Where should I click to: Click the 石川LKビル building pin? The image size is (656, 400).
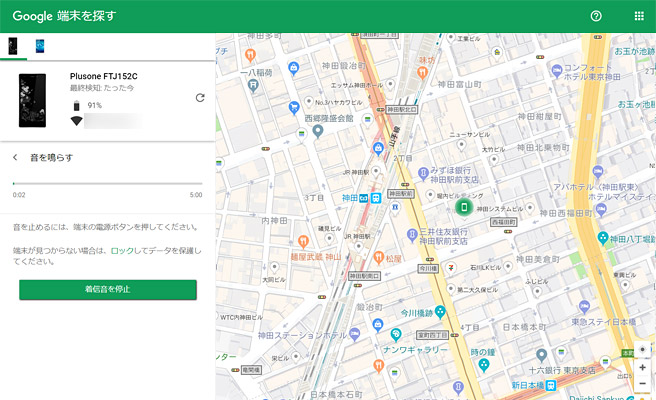point(507,266)
